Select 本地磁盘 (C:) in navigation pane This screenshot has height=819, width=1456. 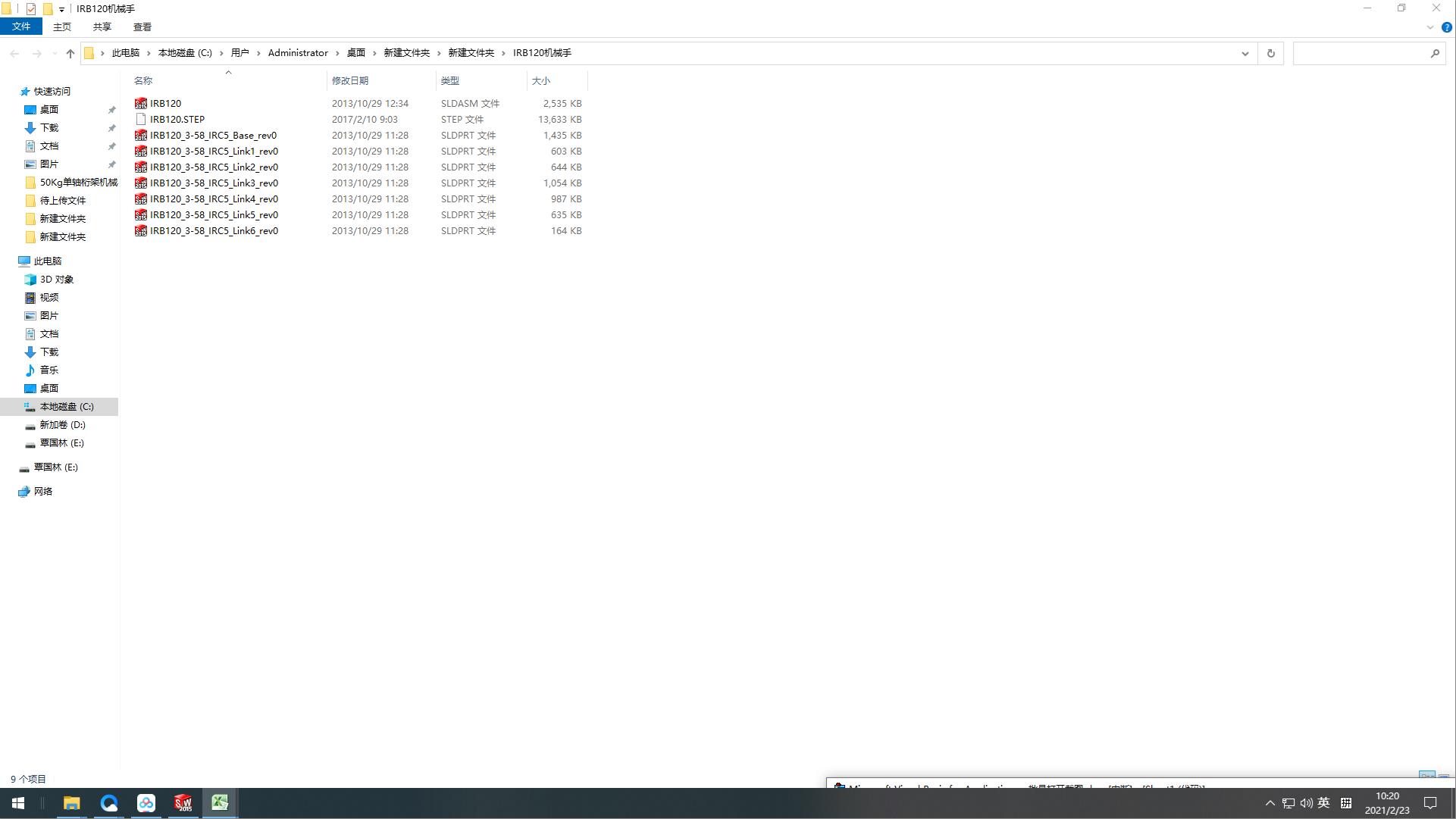(x=67, y=407)
